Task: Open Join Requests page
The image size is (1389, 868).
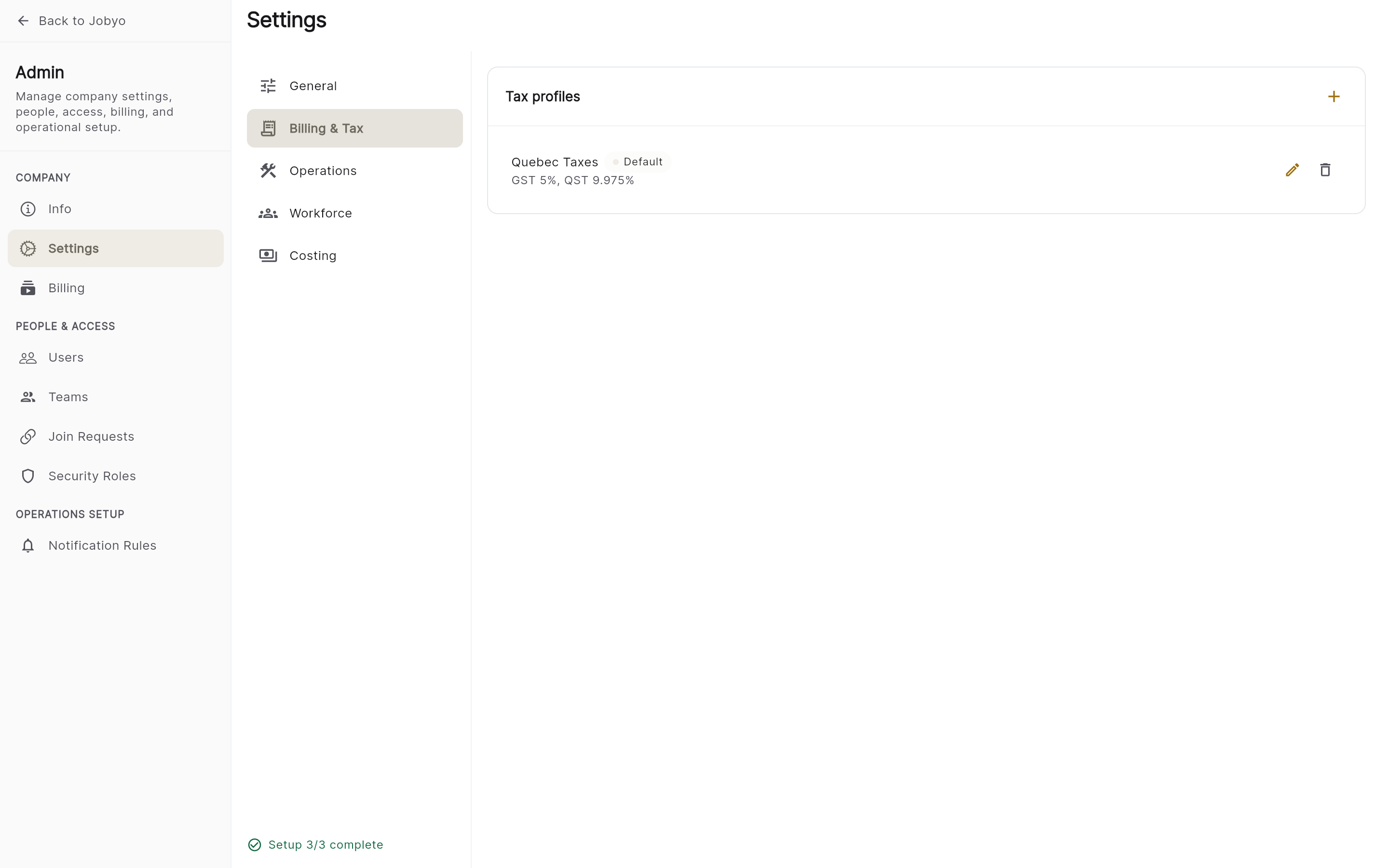Action: coord(115,437)
